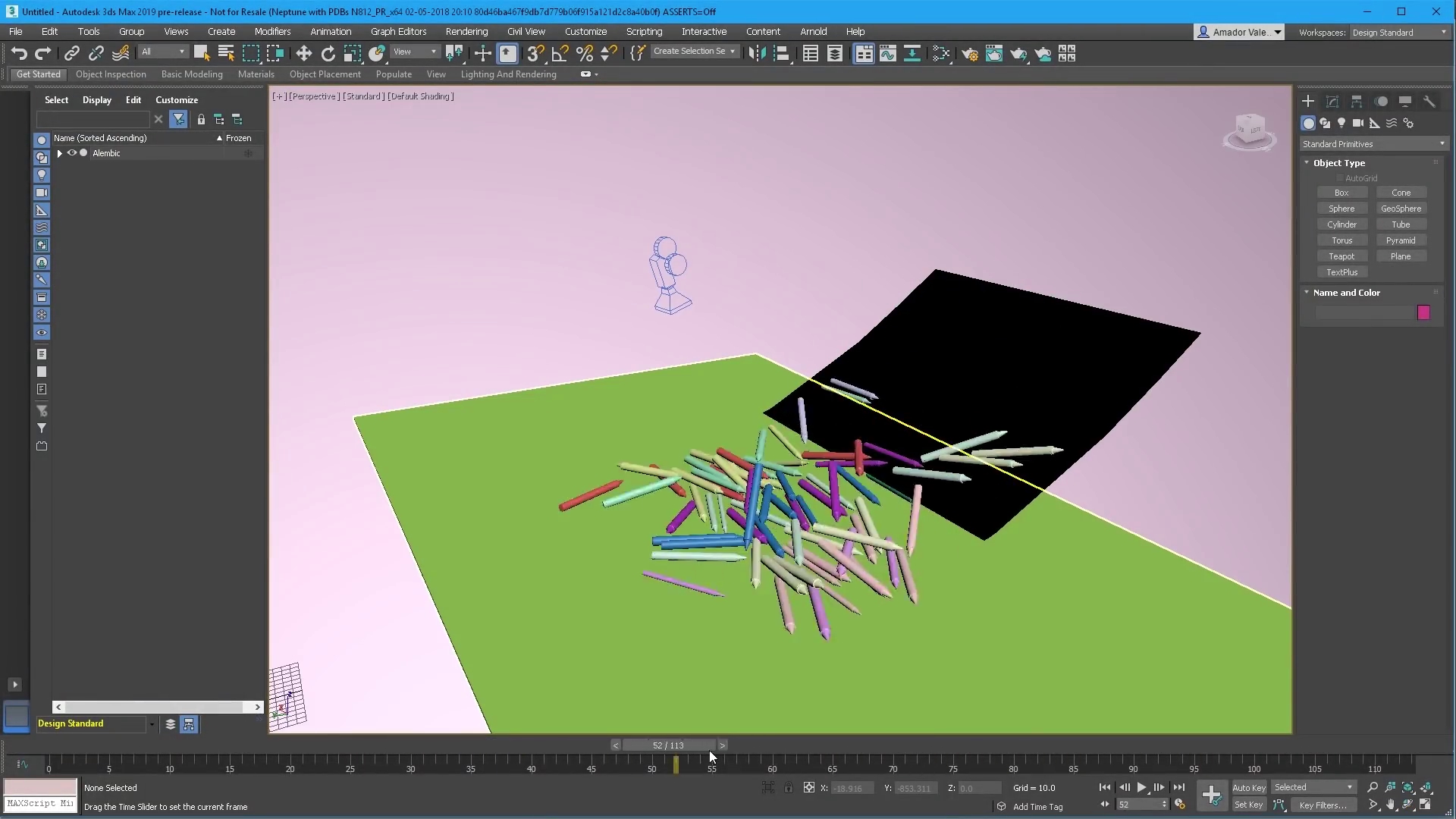Viewport: 1456px width, 819px height.
Task: Toggle the Auto Key button
Action: [x=1248, y=787]
